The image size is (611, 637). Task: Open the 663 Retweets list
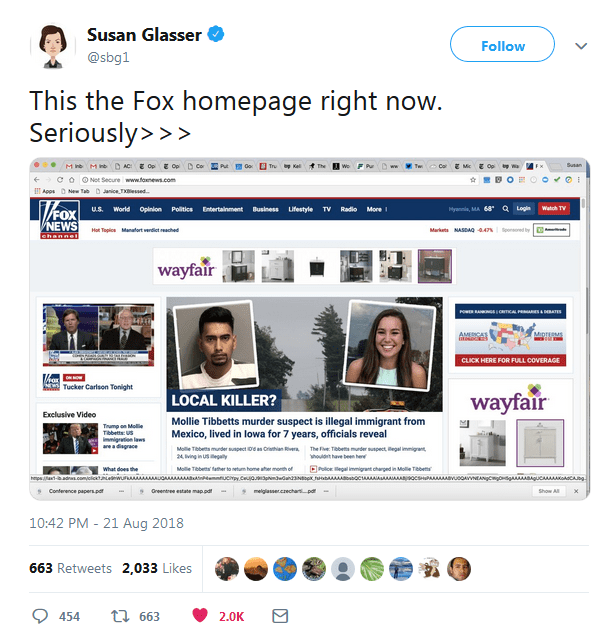tap(70, 568)
